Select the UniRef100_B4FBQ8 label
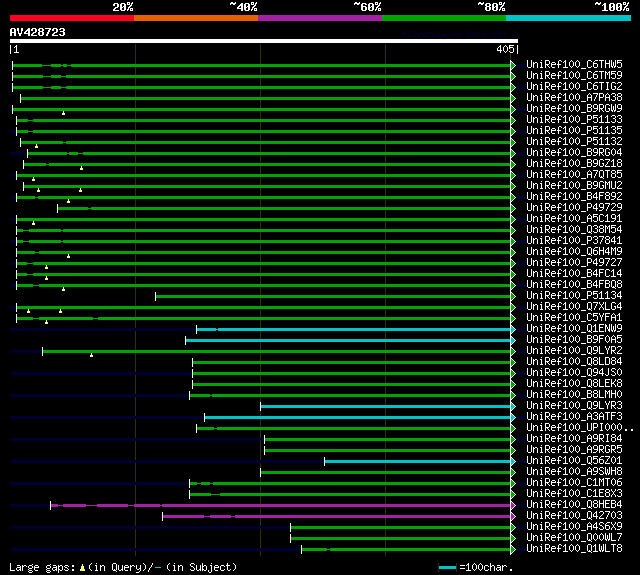 574,285
